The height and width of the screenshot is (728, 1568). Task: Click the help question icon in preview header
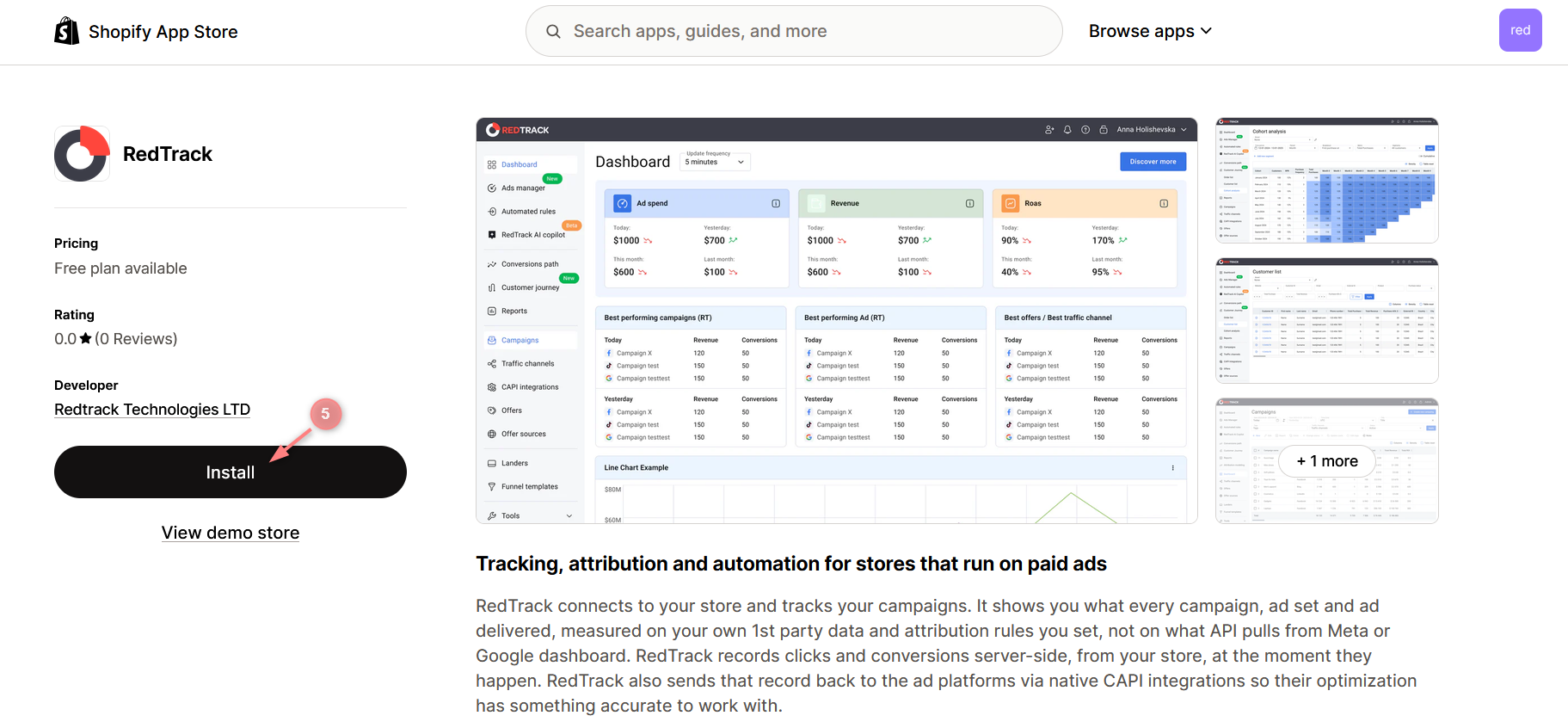[x=1085, y=130]
